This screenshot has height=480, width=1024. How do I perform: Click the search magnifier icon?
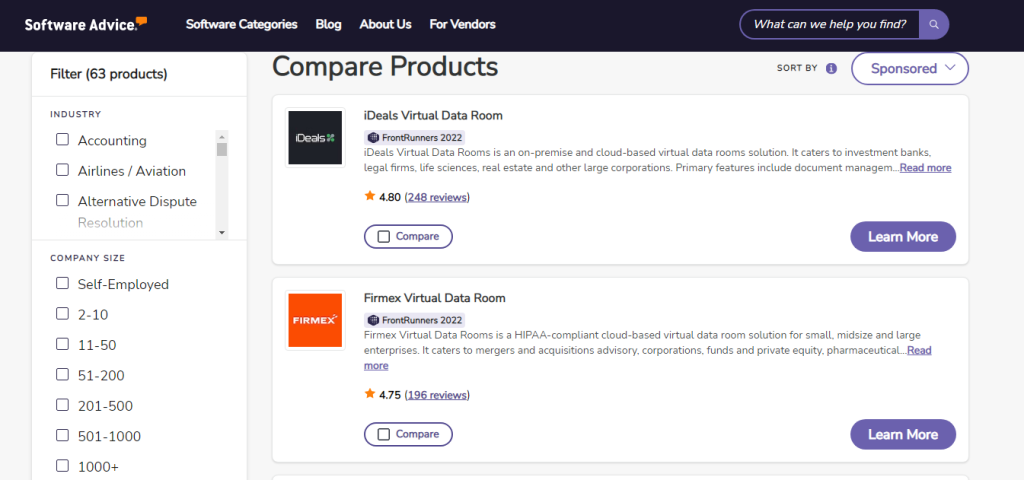(934, 25)
